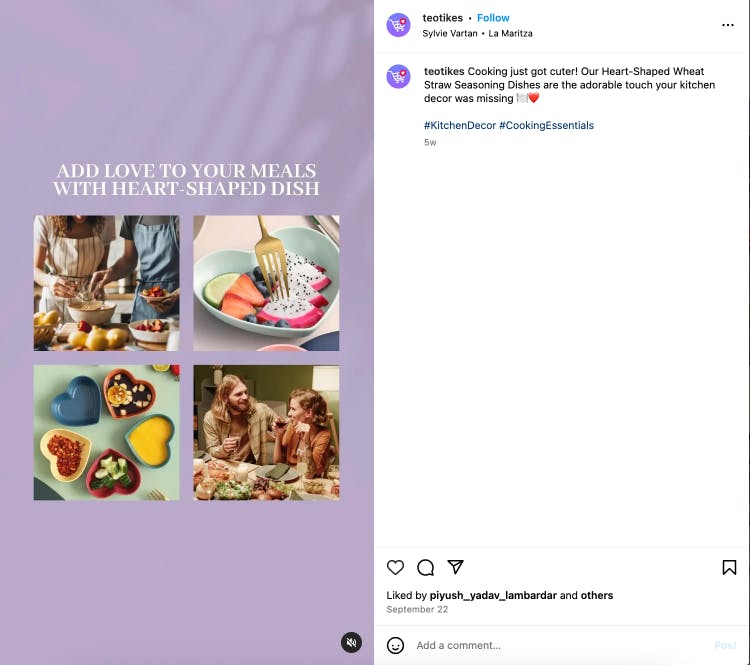Viewport: 750px width, 665px height.
Task: Like the post with the heart icon
Action: 395,567
